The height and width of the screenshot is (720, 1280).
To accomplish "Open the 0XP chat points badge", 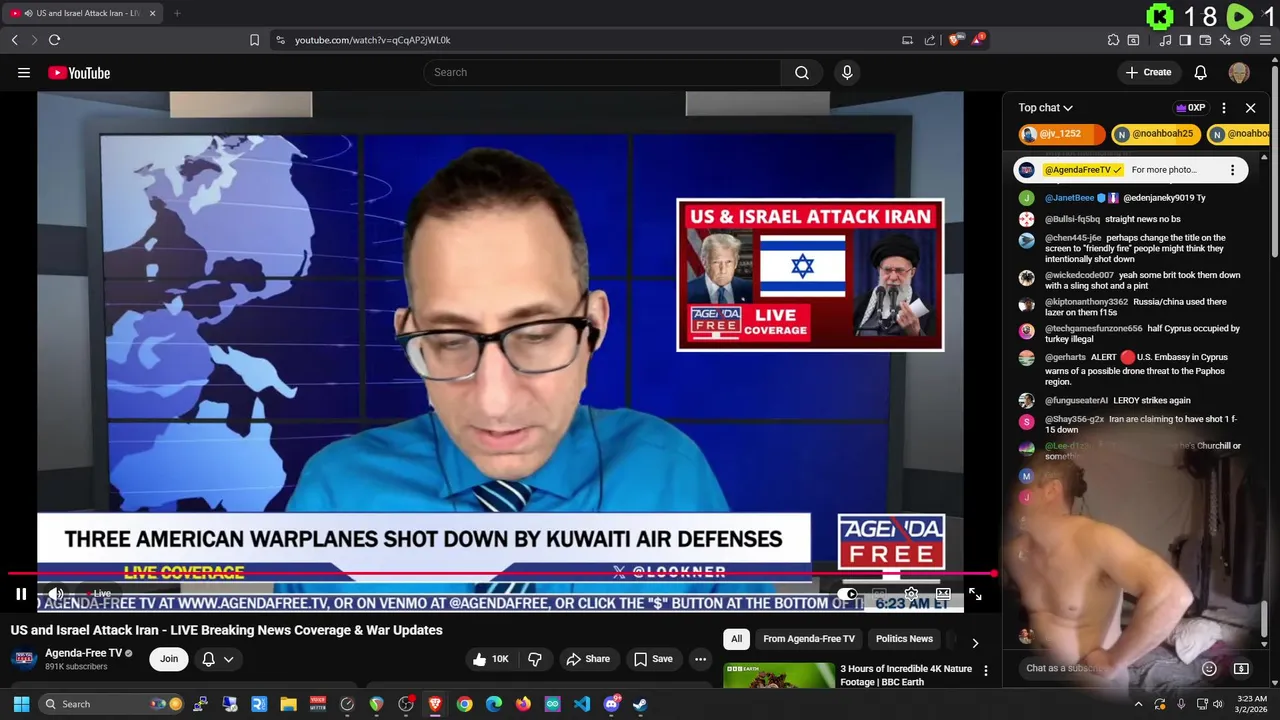I will (x=1190, y=108).
